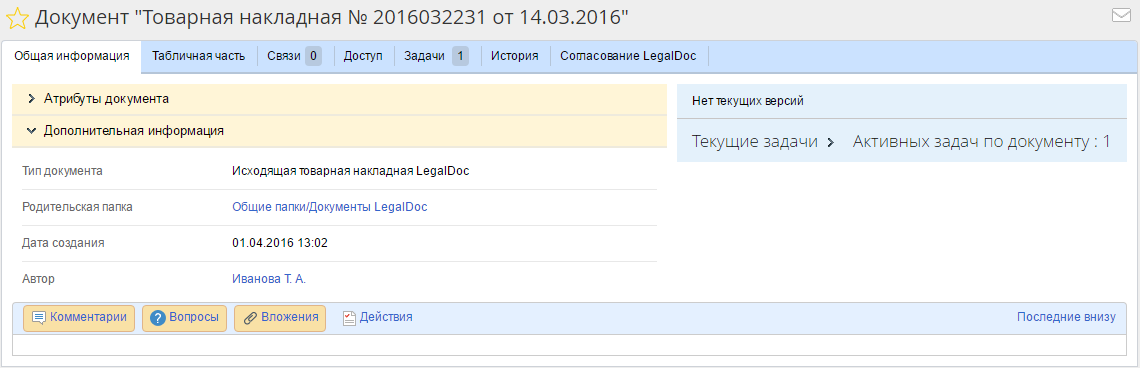The height and width of the screenshot is (368, 1140).
Task: Switch to the Табличная часть tab
Action: coord(198,57)
